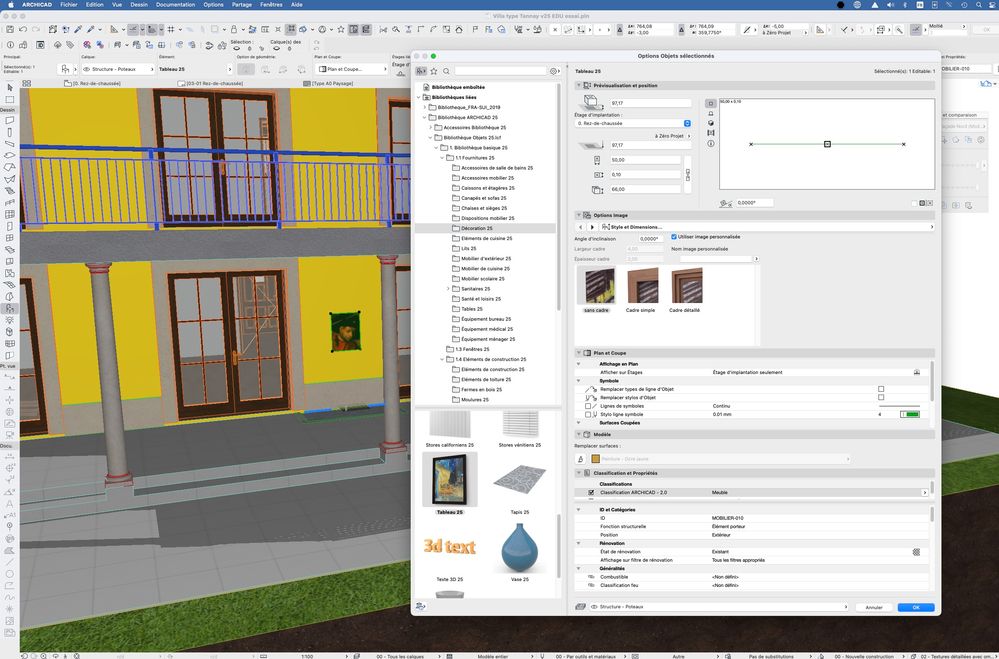Open the Documentation menu
Image resolution: width=999 pixels, height=659 pixels.
coord(176,4)
